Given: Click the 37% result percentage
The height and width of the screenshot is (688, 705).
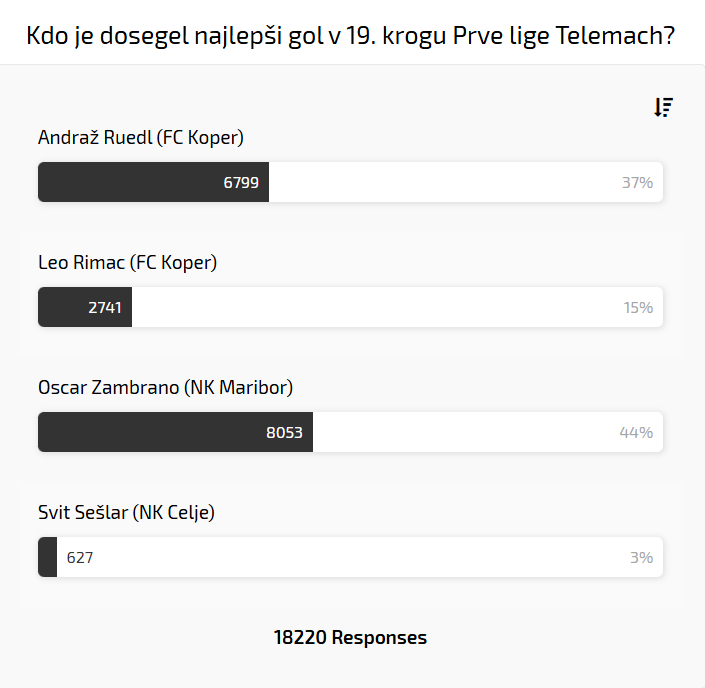Looking at the screenshot, I should (x=637, y=183).
